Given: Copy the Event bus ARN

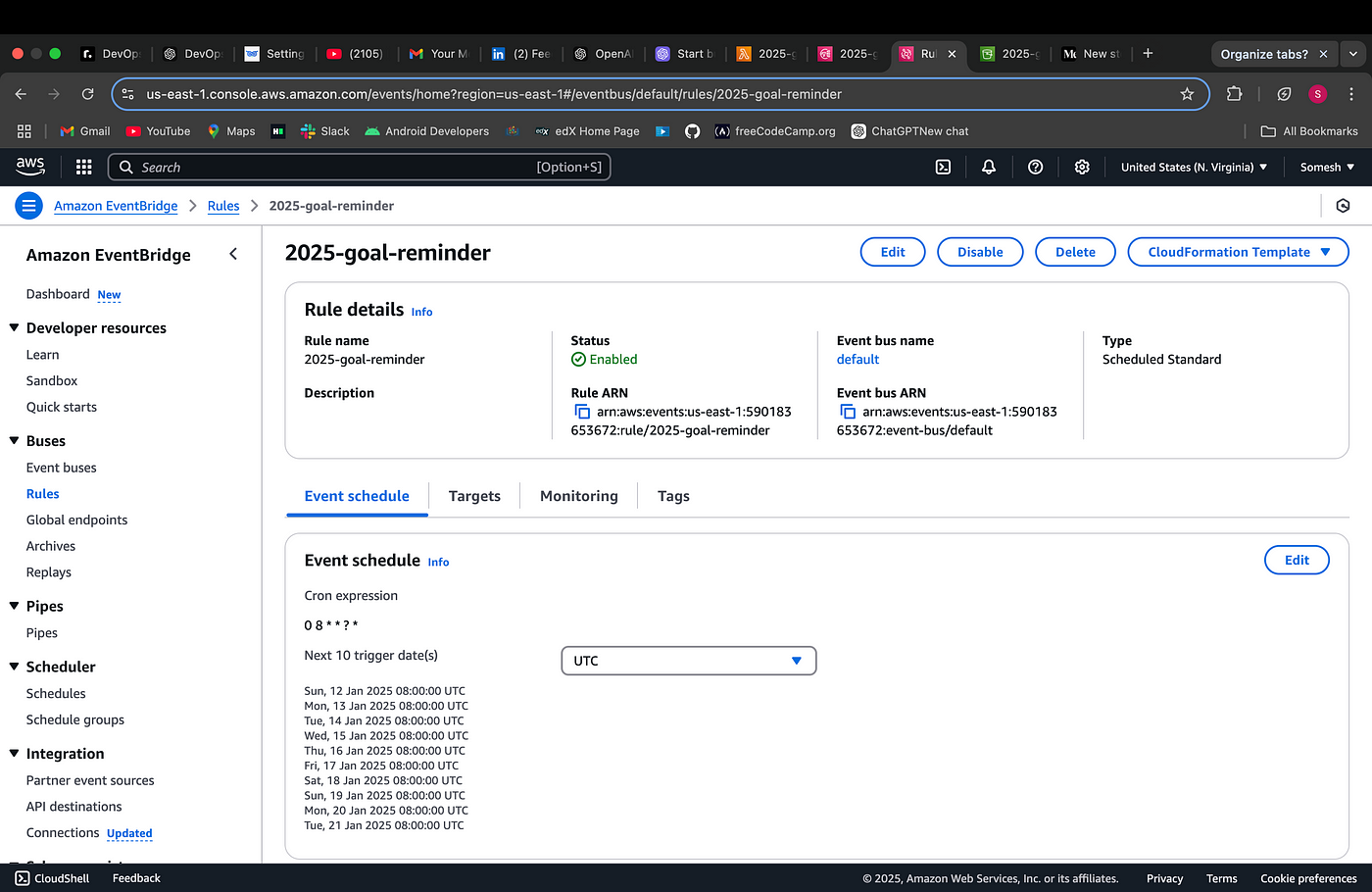Looking at the screenshot, I should (848, 412).
